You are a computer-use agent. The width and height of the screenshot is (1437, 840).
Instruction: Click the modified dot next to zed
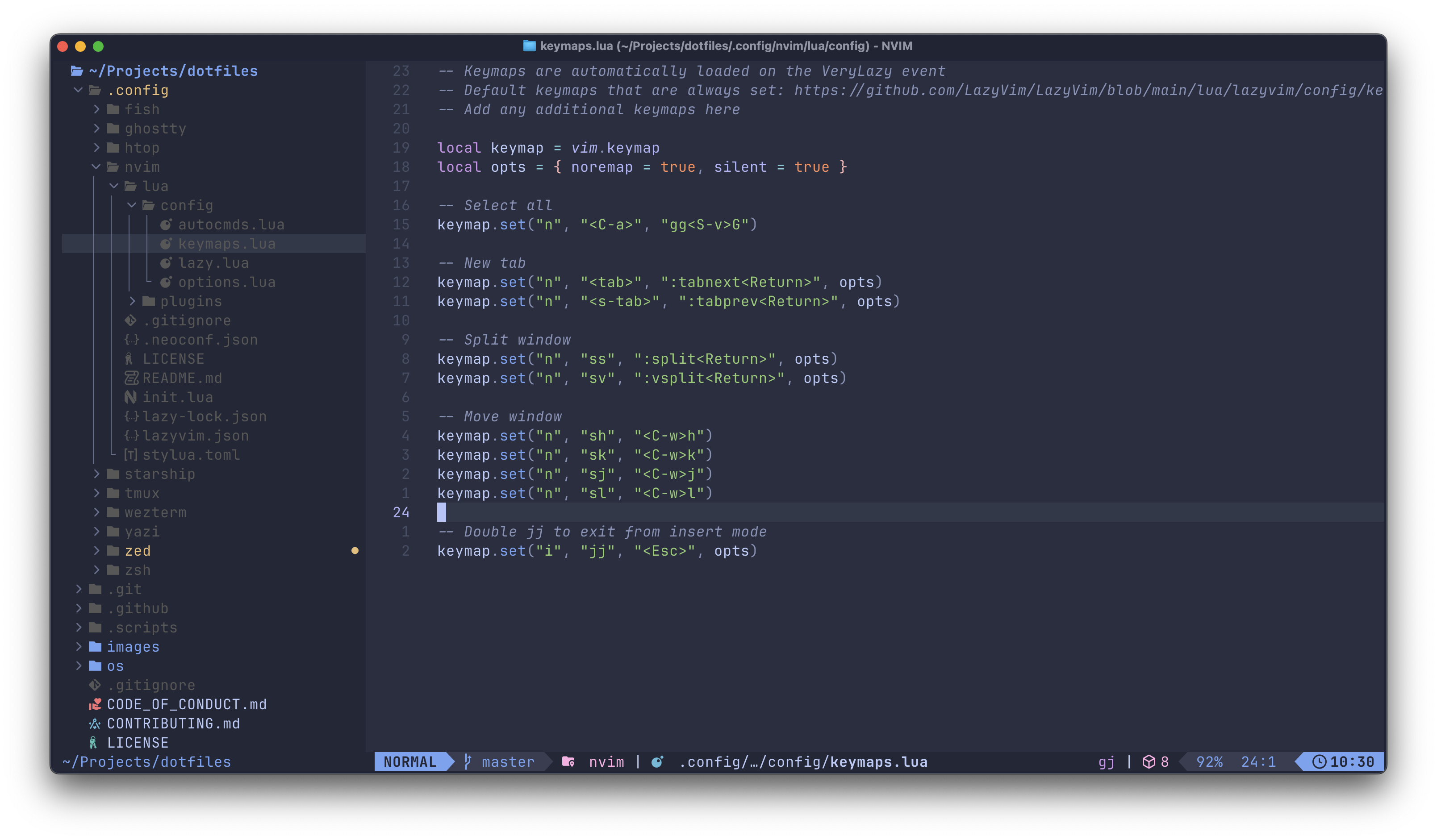coord(355,550)
